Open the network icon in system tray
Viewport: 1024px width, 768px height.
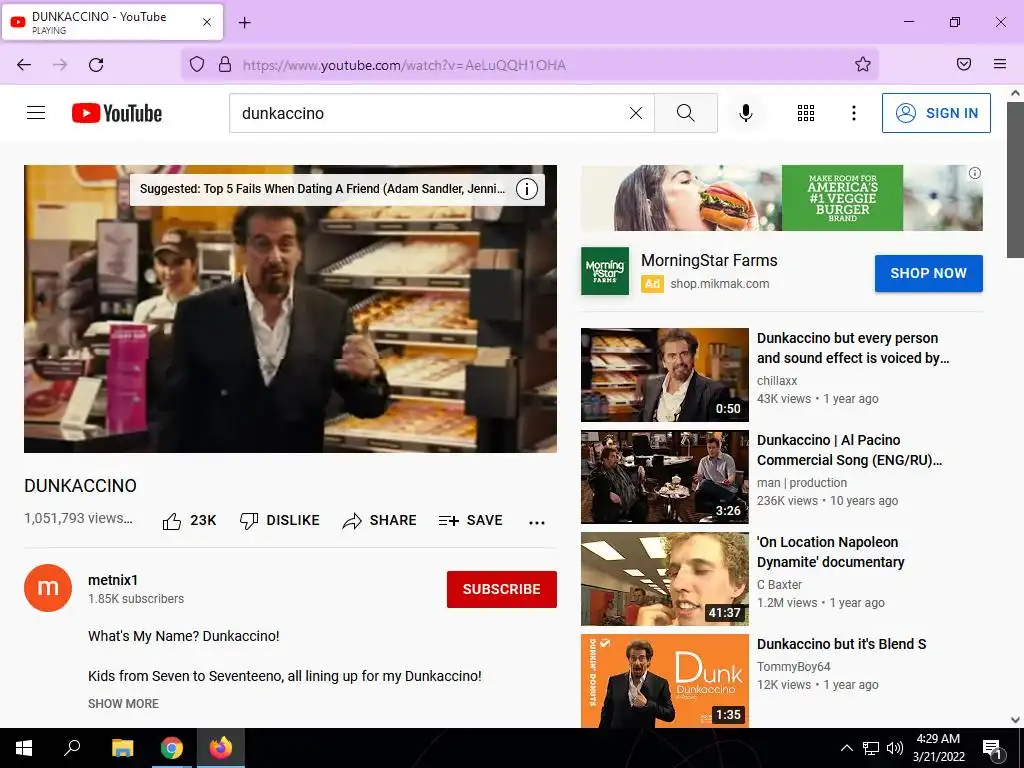pos(871,748)
